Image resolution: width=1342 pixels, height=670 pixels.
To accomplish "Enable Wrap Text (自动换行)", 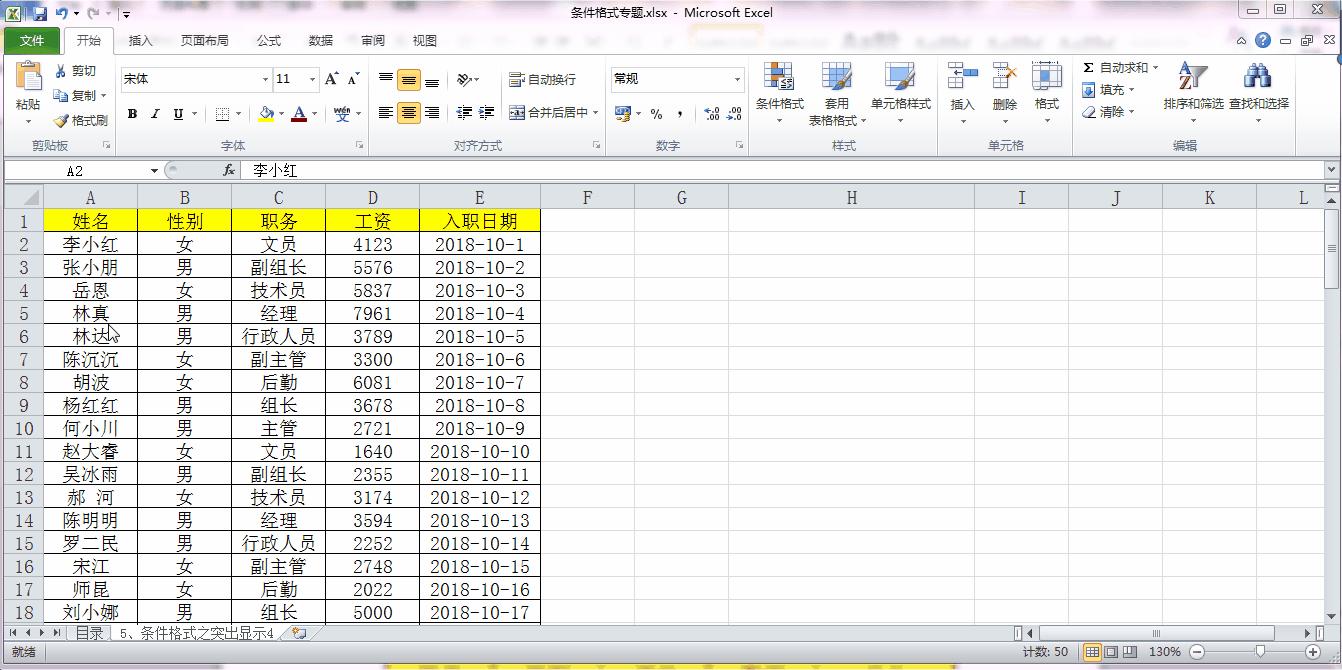I will pos(543,77).
